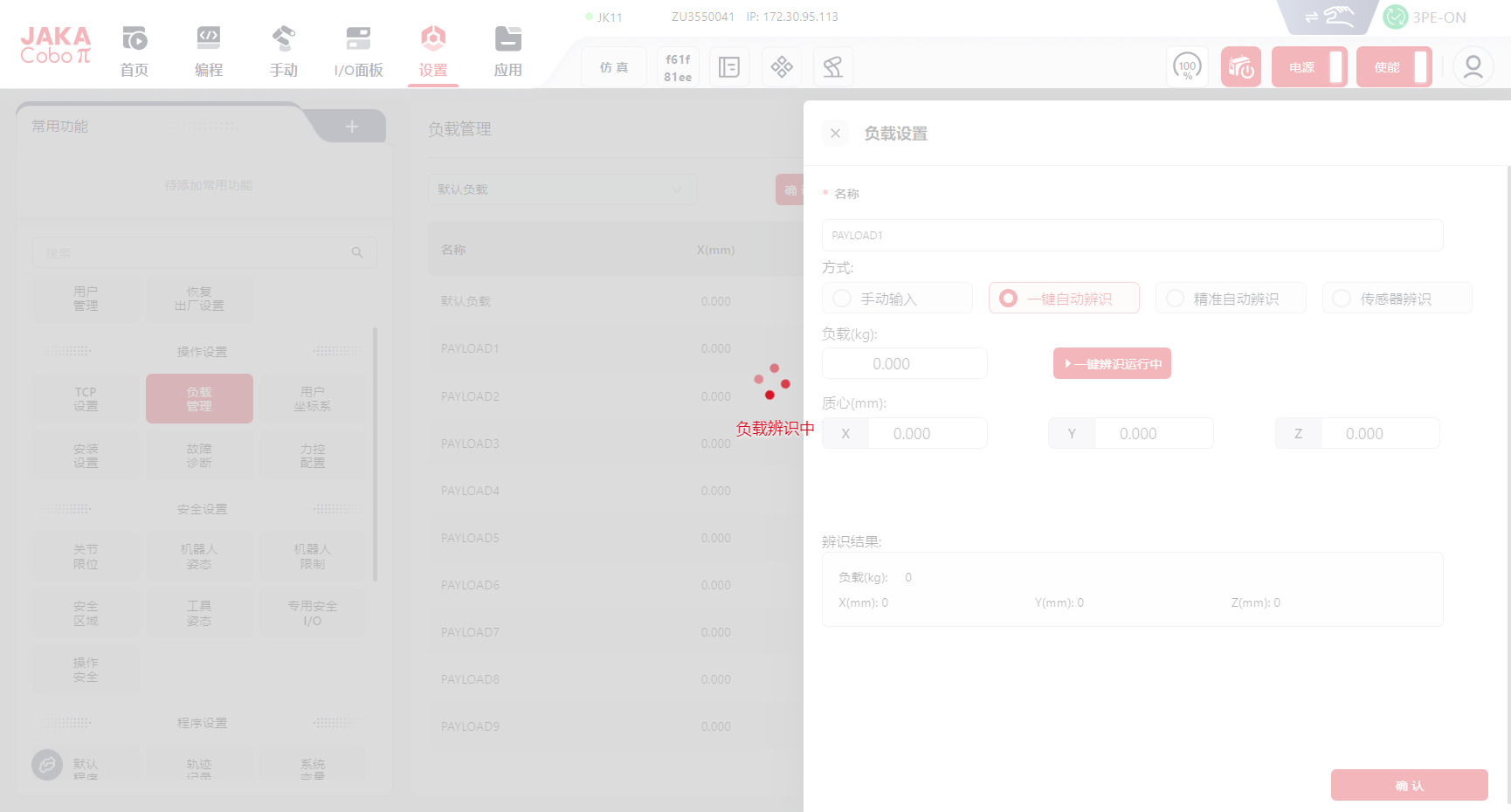Select the 手动输入 radio option
Image resolution: width=1511 pixels, height=812 pixels.
(x=843, y=299)
